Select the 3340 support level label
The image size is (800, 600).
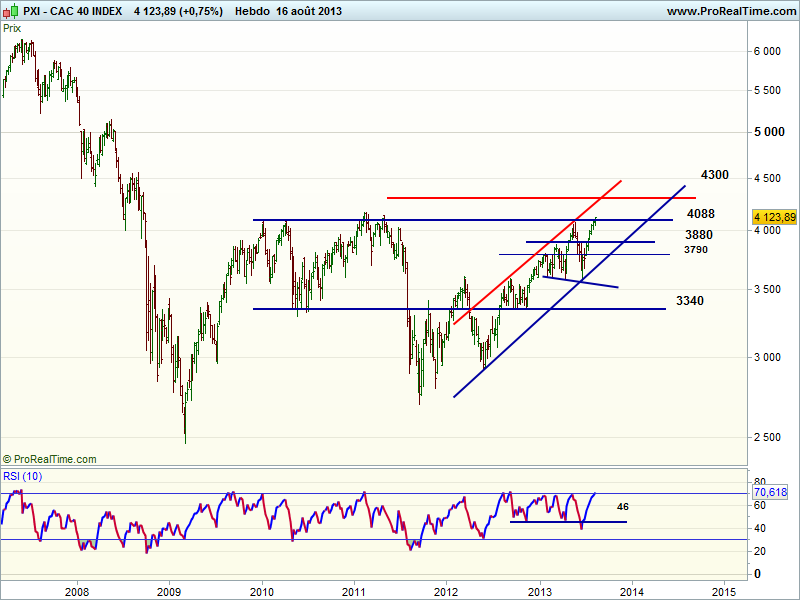(x=690, y=301)
